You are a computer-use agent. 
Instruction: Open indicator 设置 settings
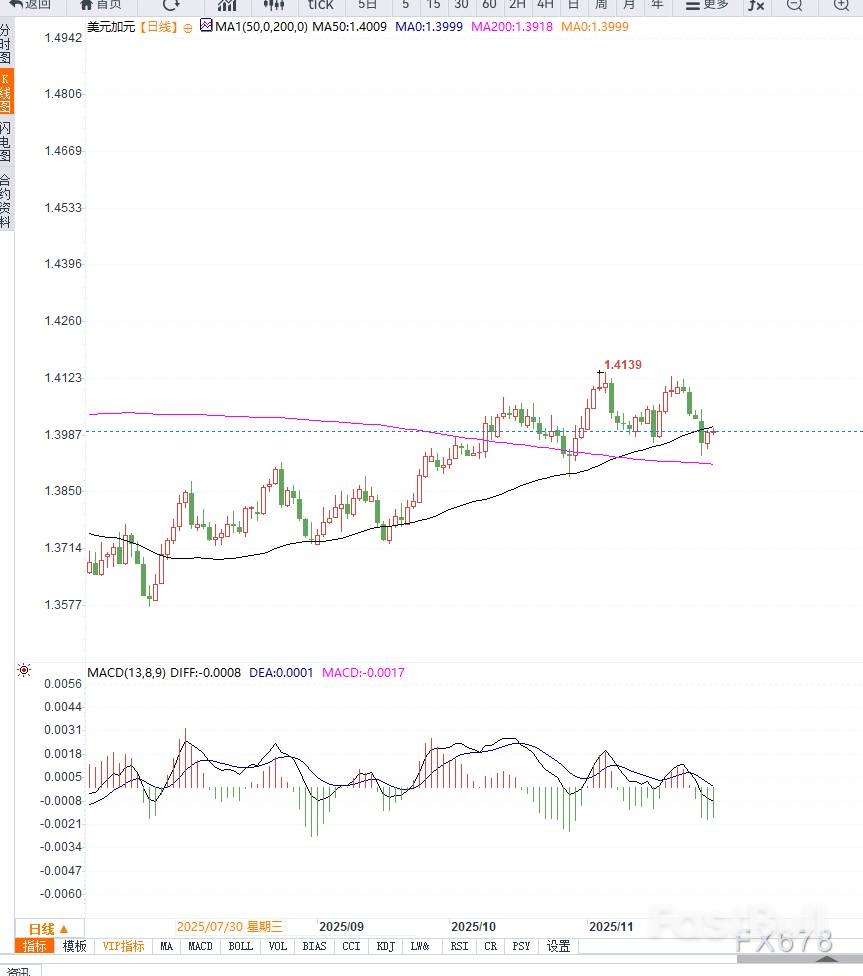pos(558,946)
